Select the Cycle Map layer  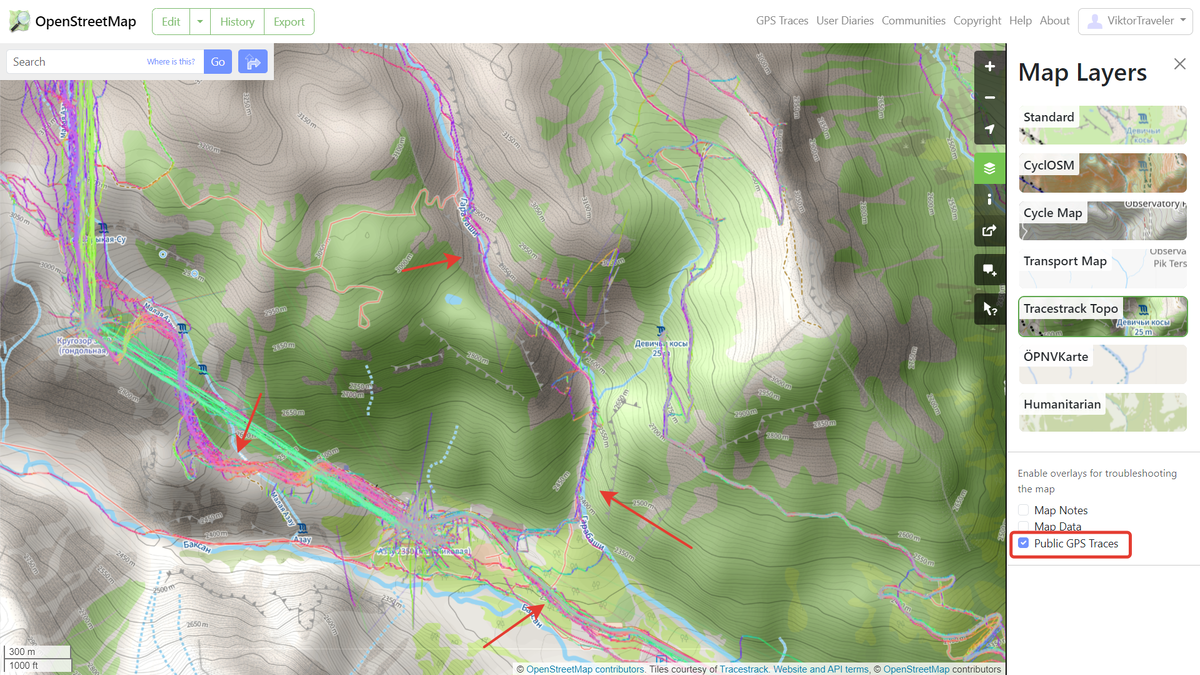(x=1103, y=221)
